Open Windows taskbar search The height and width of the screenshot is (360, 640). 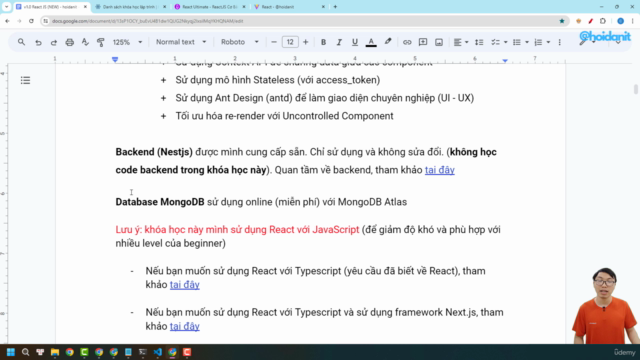click(25, 352)
